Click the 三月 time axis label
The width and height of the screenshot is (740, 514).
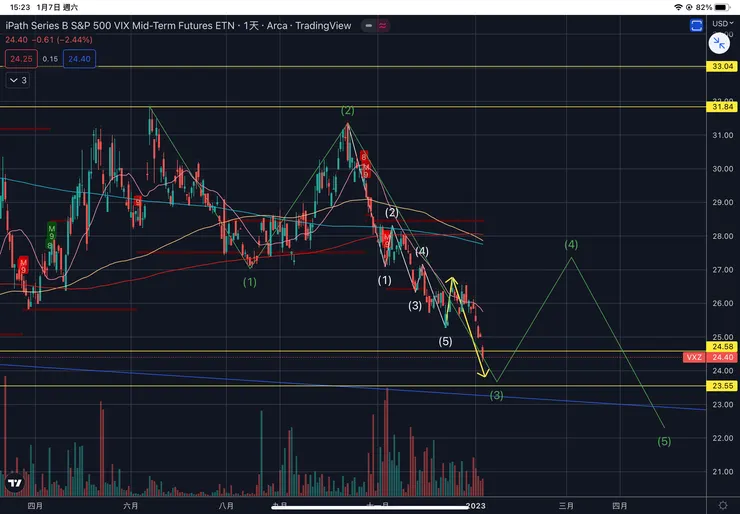[x=566, y=506]
